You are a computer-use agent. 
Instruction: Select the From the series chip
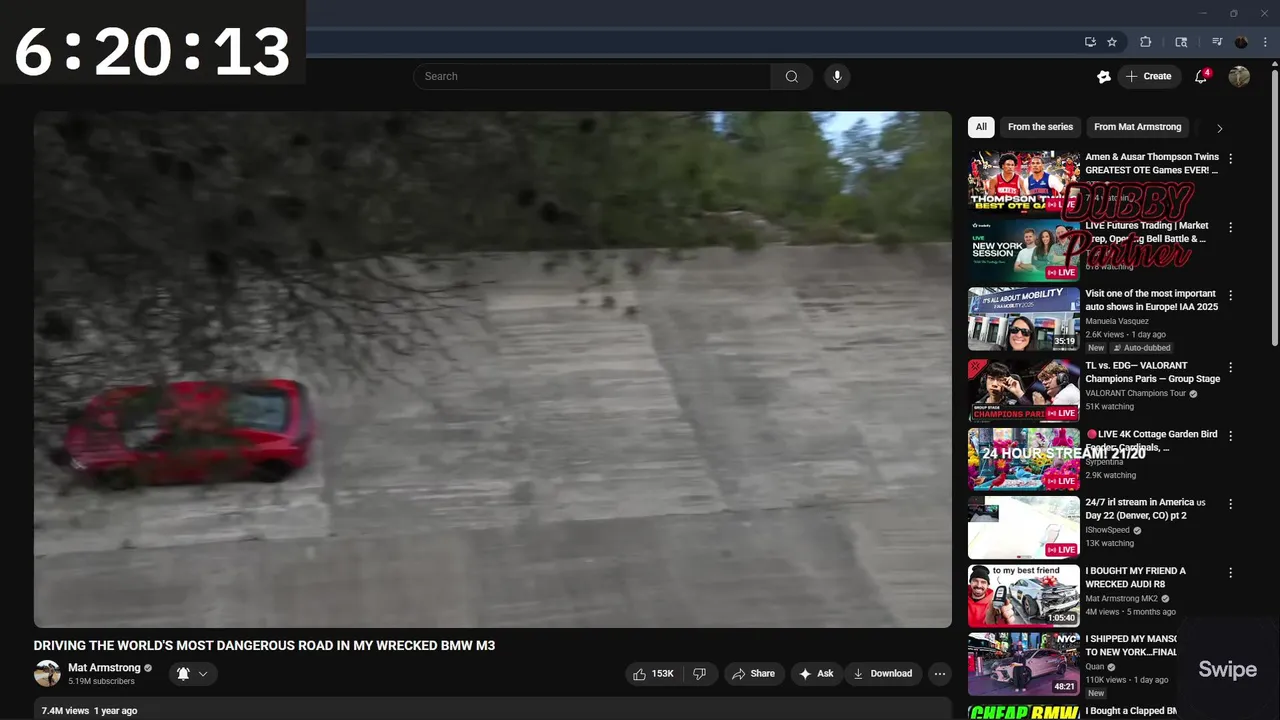click(x=1040, y=127)
